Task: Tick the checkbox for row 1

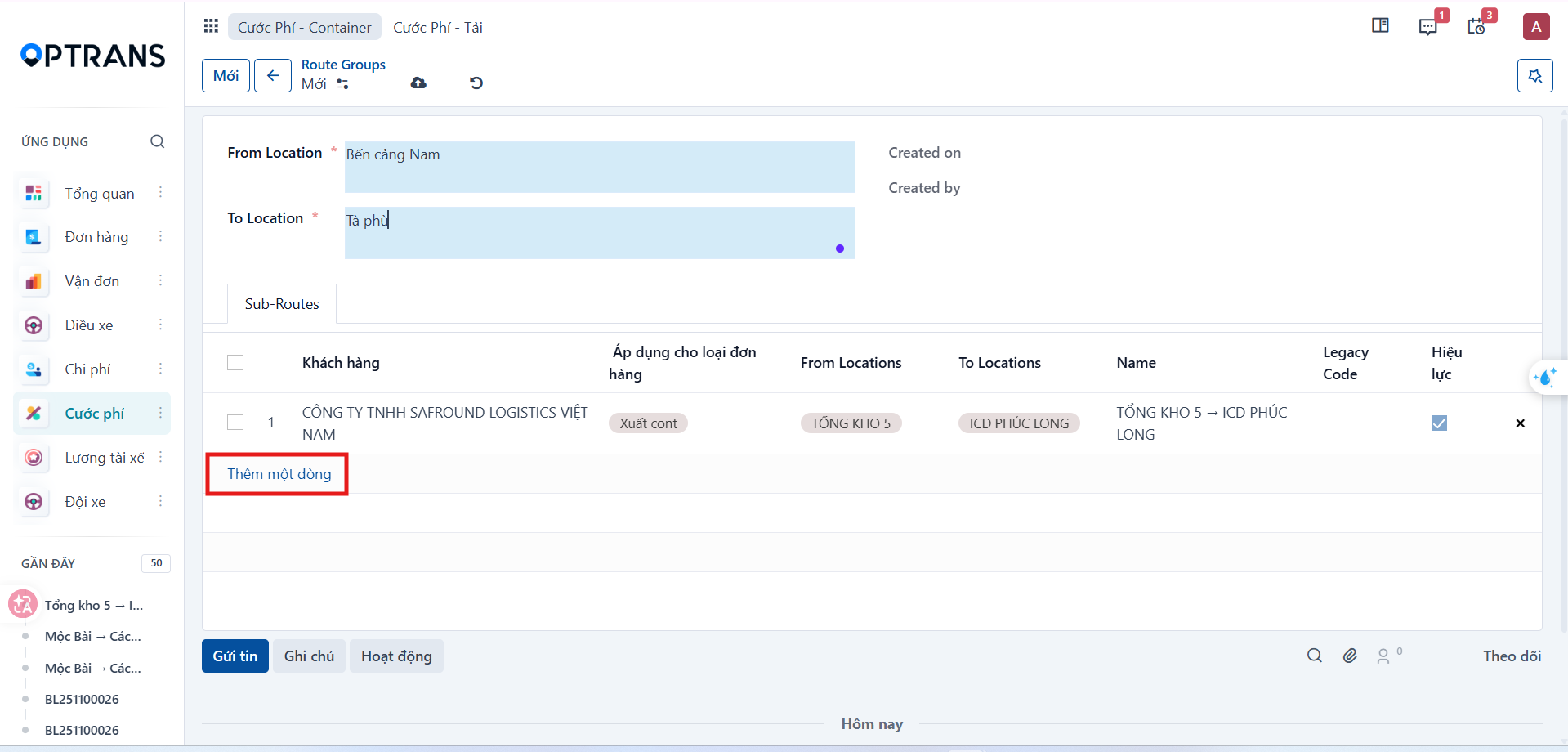Action: (235, 423)
